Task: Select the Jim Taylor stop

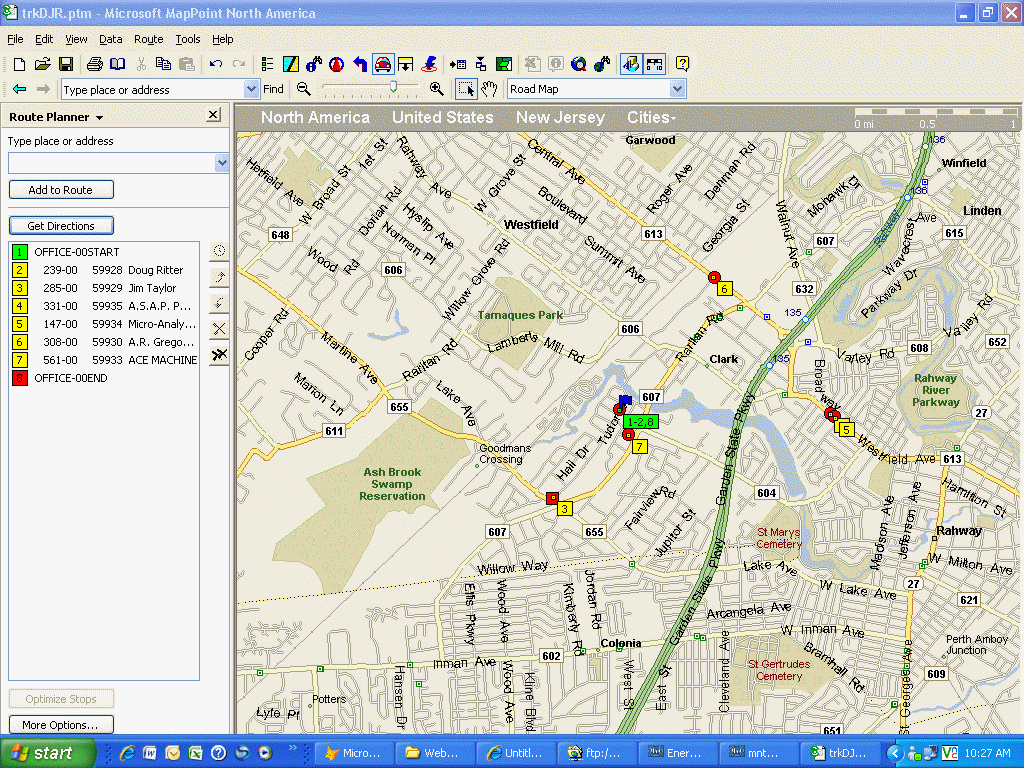Action: tap(104, 288)
